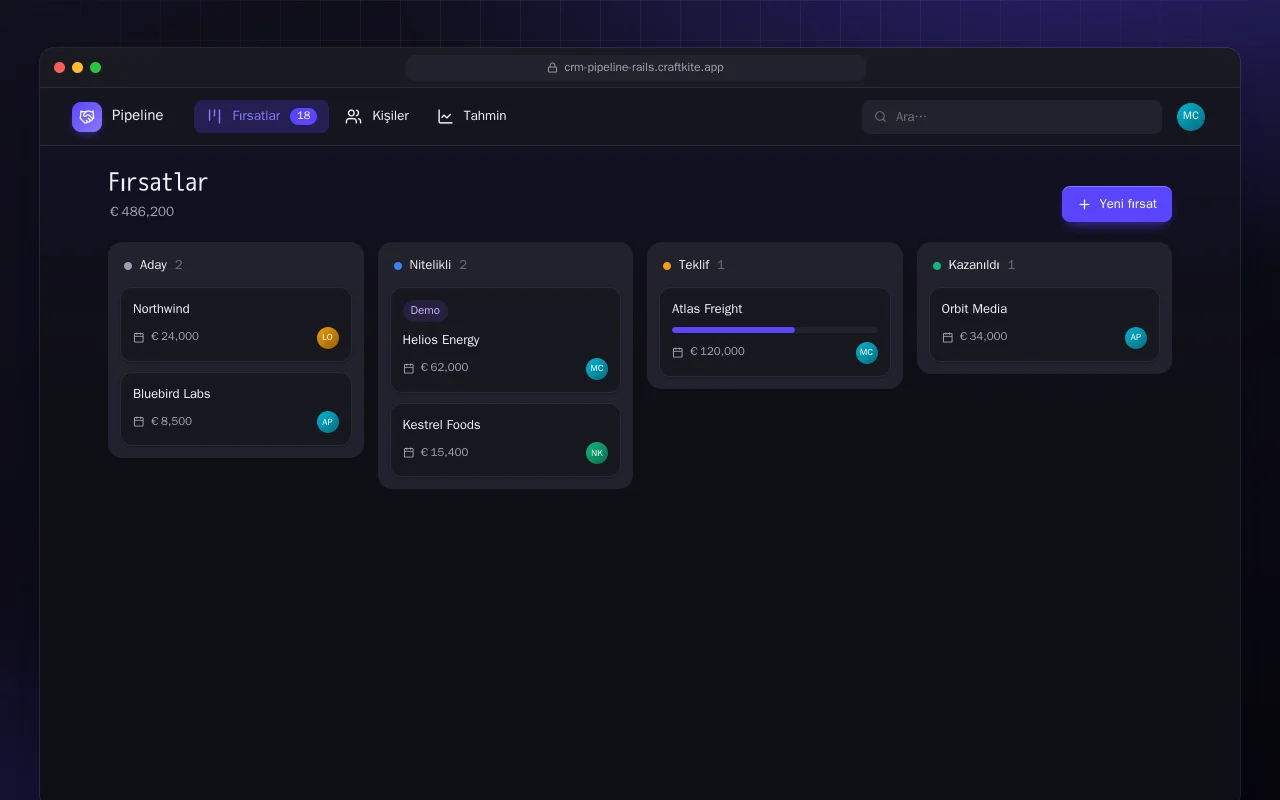Open the Kişiler tab
The height and width of the screenshot is (800, 1280).
point(377,116)
